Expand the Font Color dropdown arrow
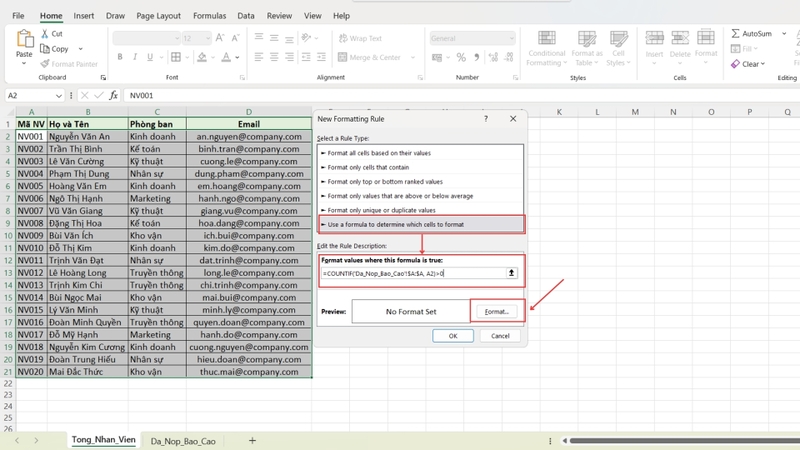This screenshot has width=800, height=450. pyautogui.click(x=237, y=57)
